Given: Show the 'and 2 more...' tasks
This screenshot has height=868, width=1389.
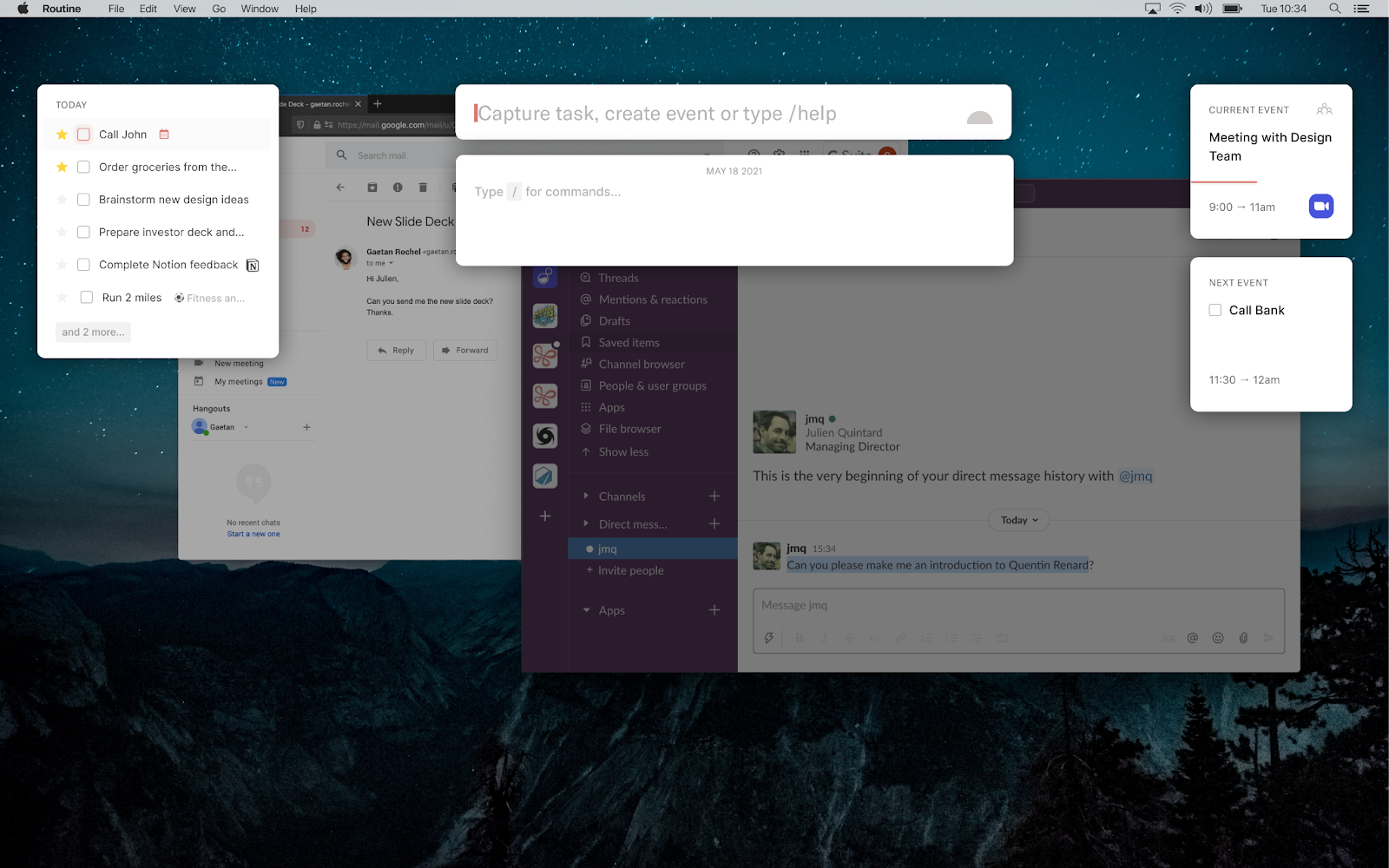Looking at the screenshot, I should [x=93, y=332].
